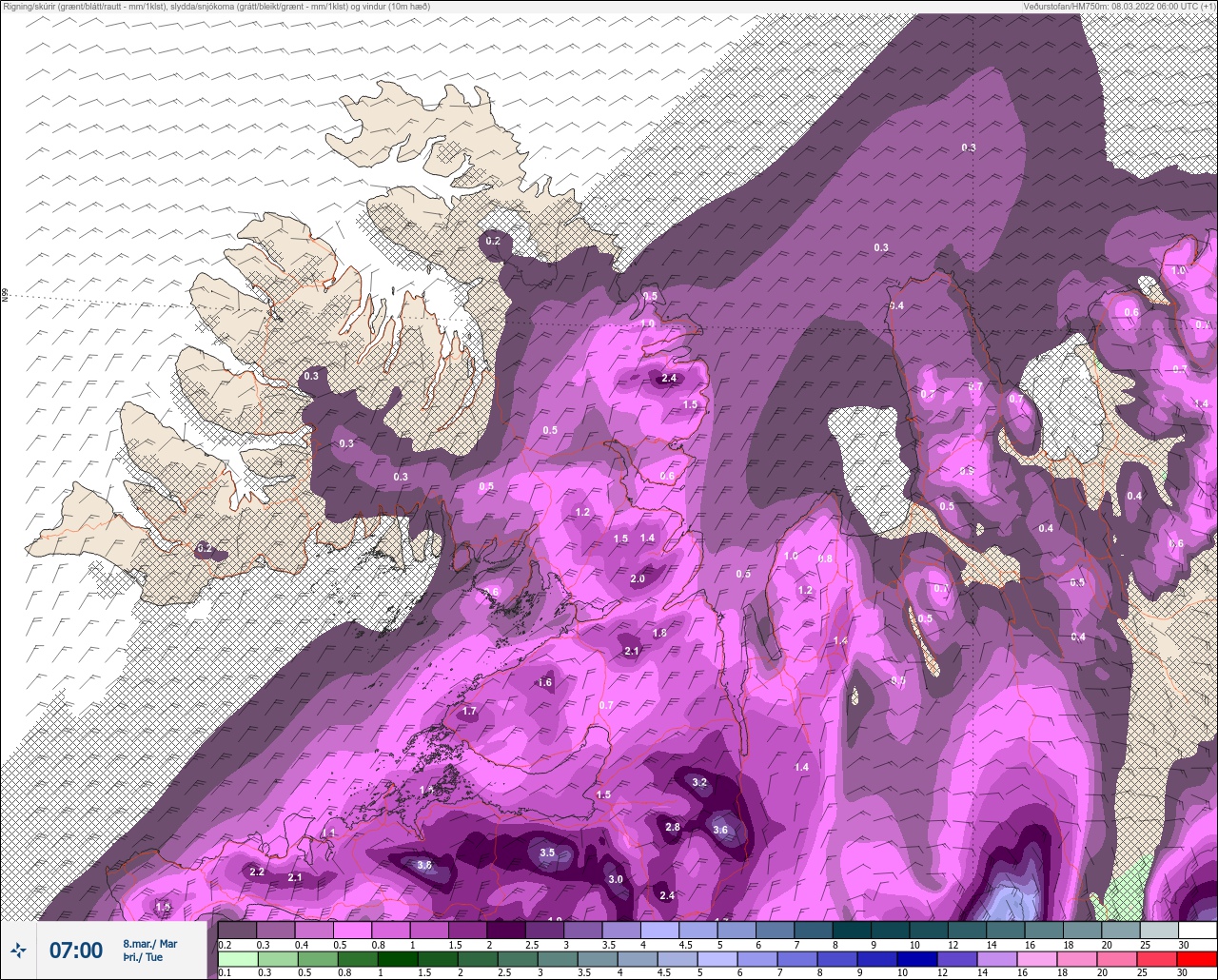This screenshot has height=980, width=1218.
Task: Click the 3.5 precipitation value on the map
Action: click(547, 853)
